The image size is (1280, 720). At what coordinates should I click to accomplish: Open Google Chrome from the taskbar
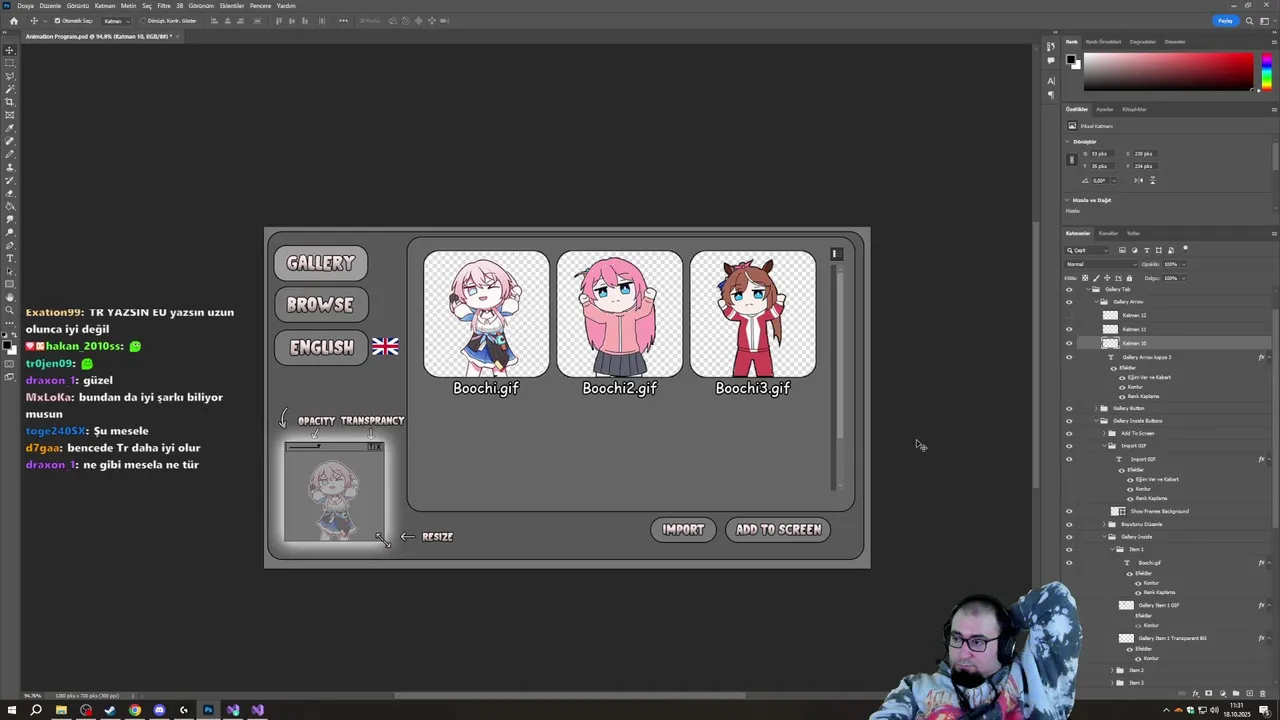tap(135, 710)
